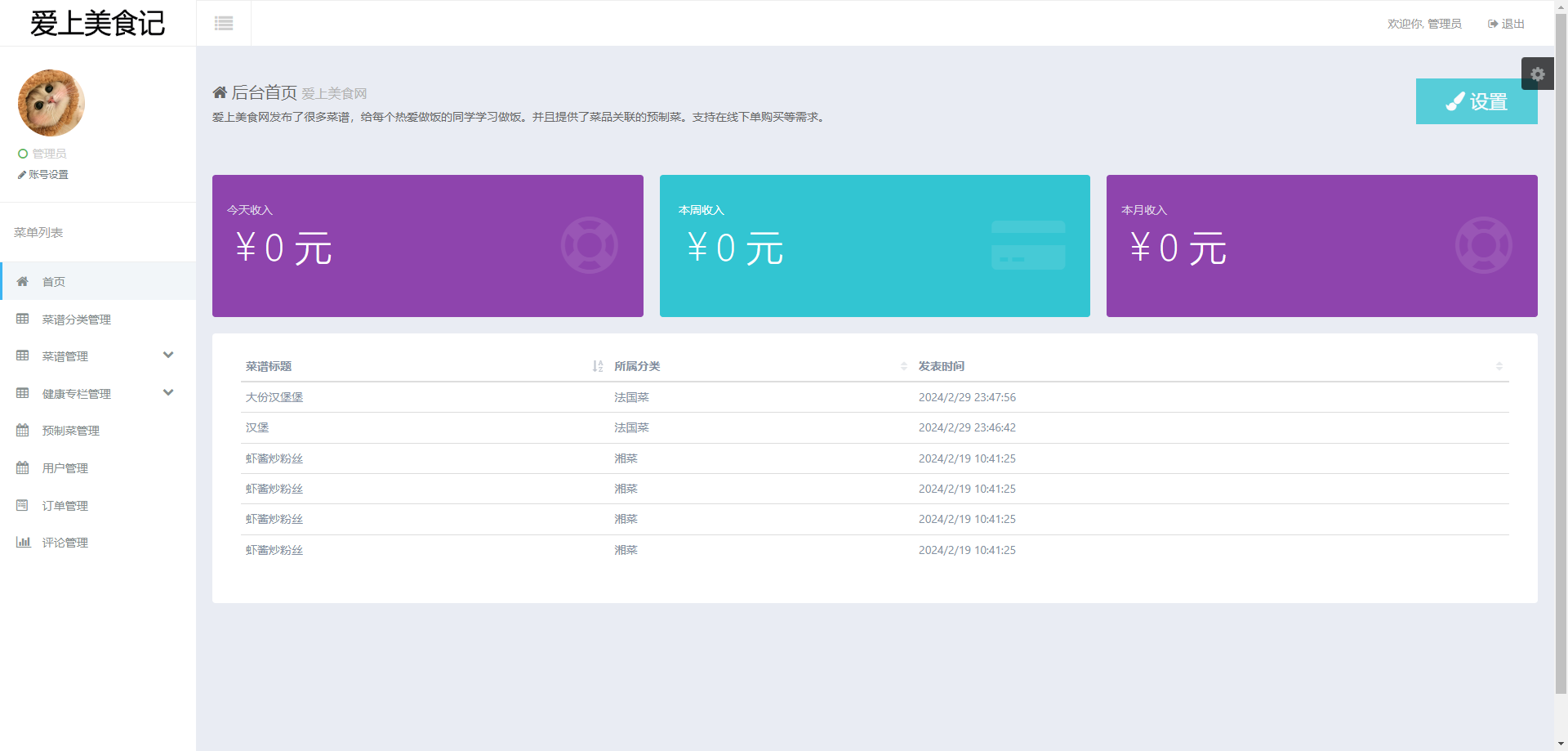Screen dimensions: 1568x751
Task: Open 预制菜管理 in the sidebar
Action: (x=98, y=430)
